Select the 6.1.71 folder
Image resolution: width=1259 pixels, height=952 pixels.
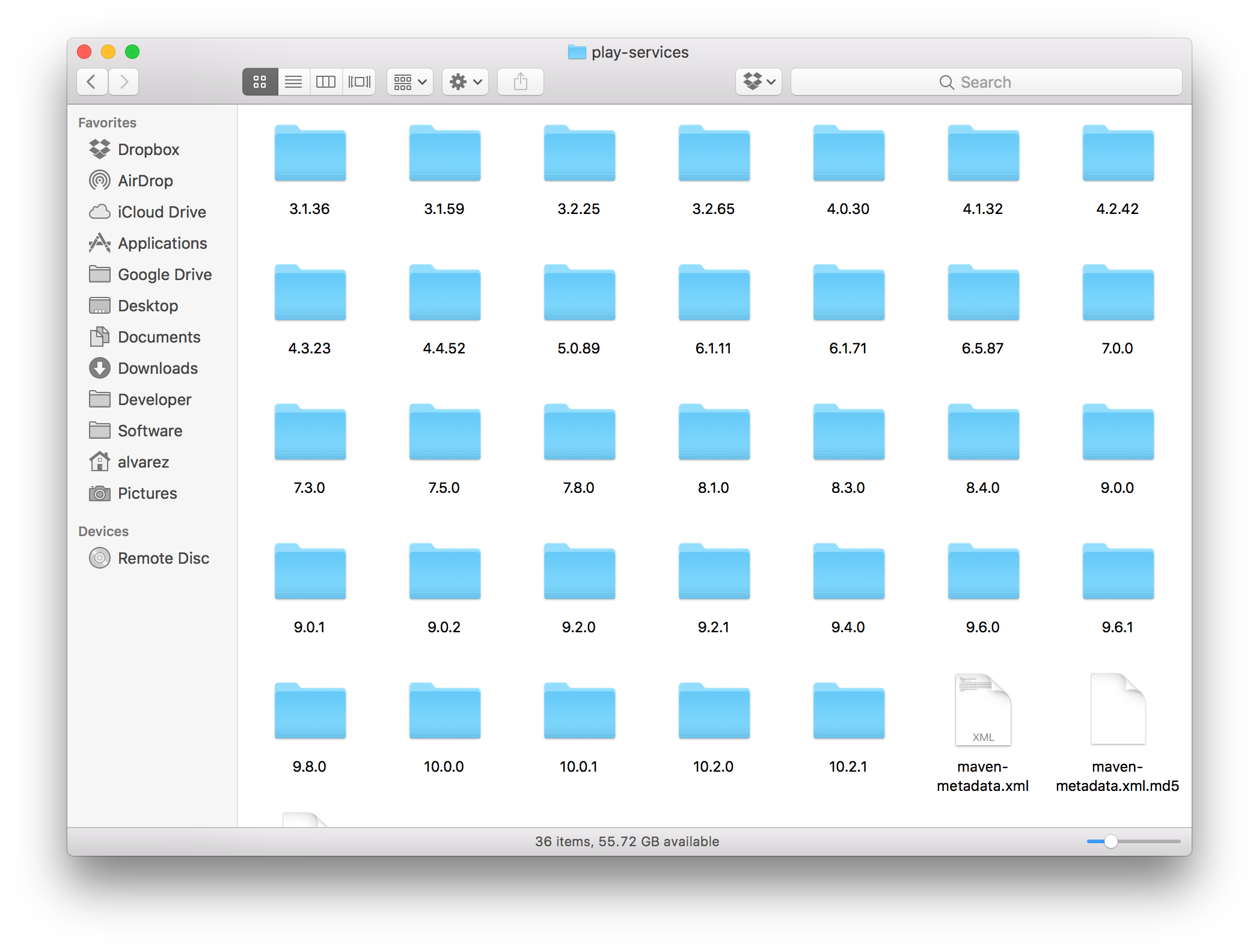click(849, 293)
